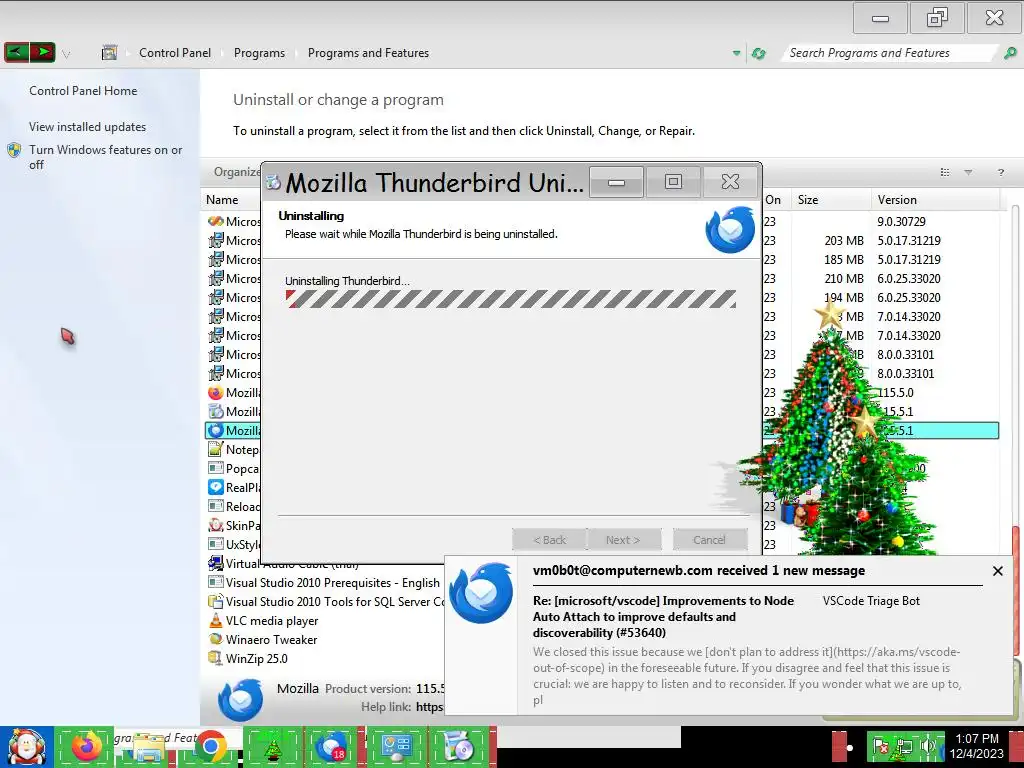Screen dimensions: 1024x768
Task: Sort by the Name column header
Action: (222, 200)
